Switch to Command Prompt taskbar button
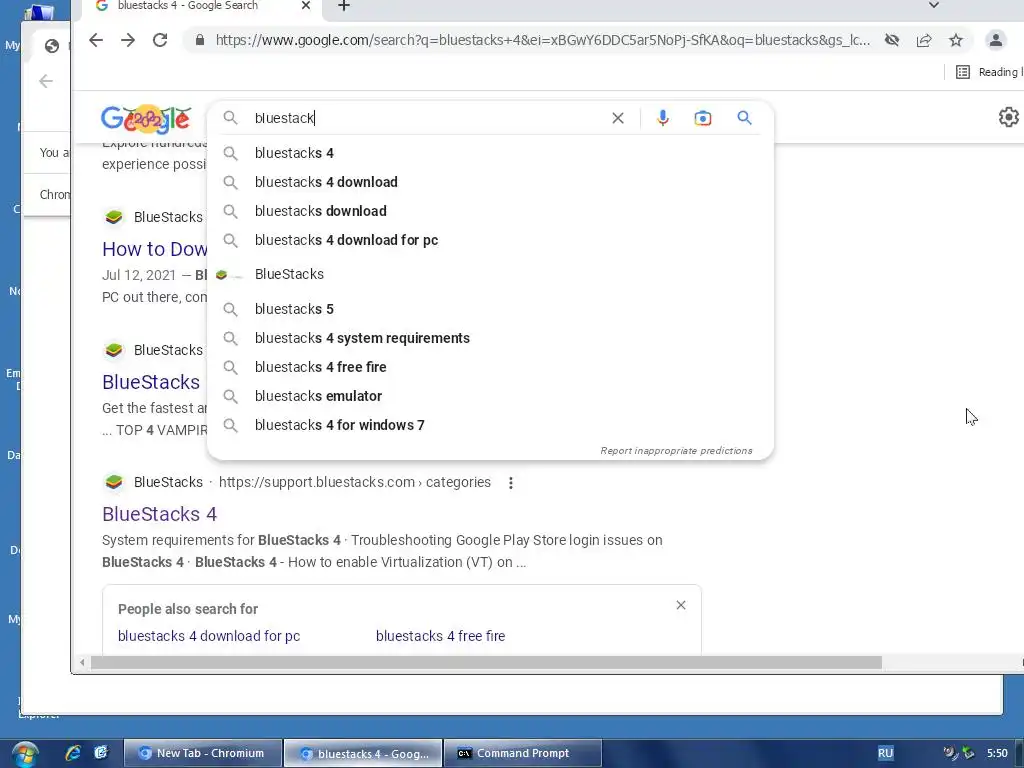The height and width of the screenshot is (768, 1024). (x=523, y=753)
